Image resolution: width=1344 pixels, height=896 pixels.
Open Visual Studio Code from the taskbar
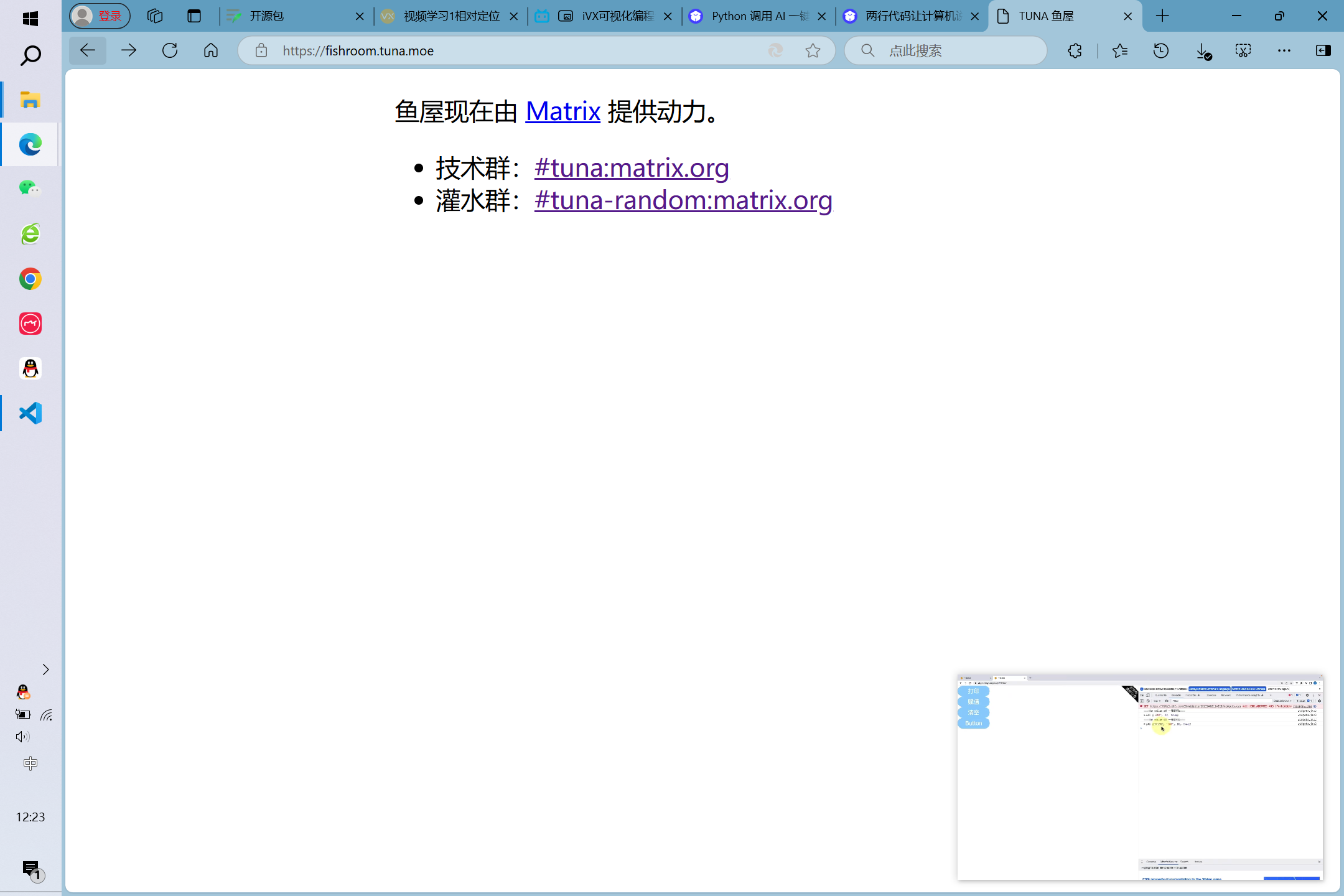(x=30, y=413)
